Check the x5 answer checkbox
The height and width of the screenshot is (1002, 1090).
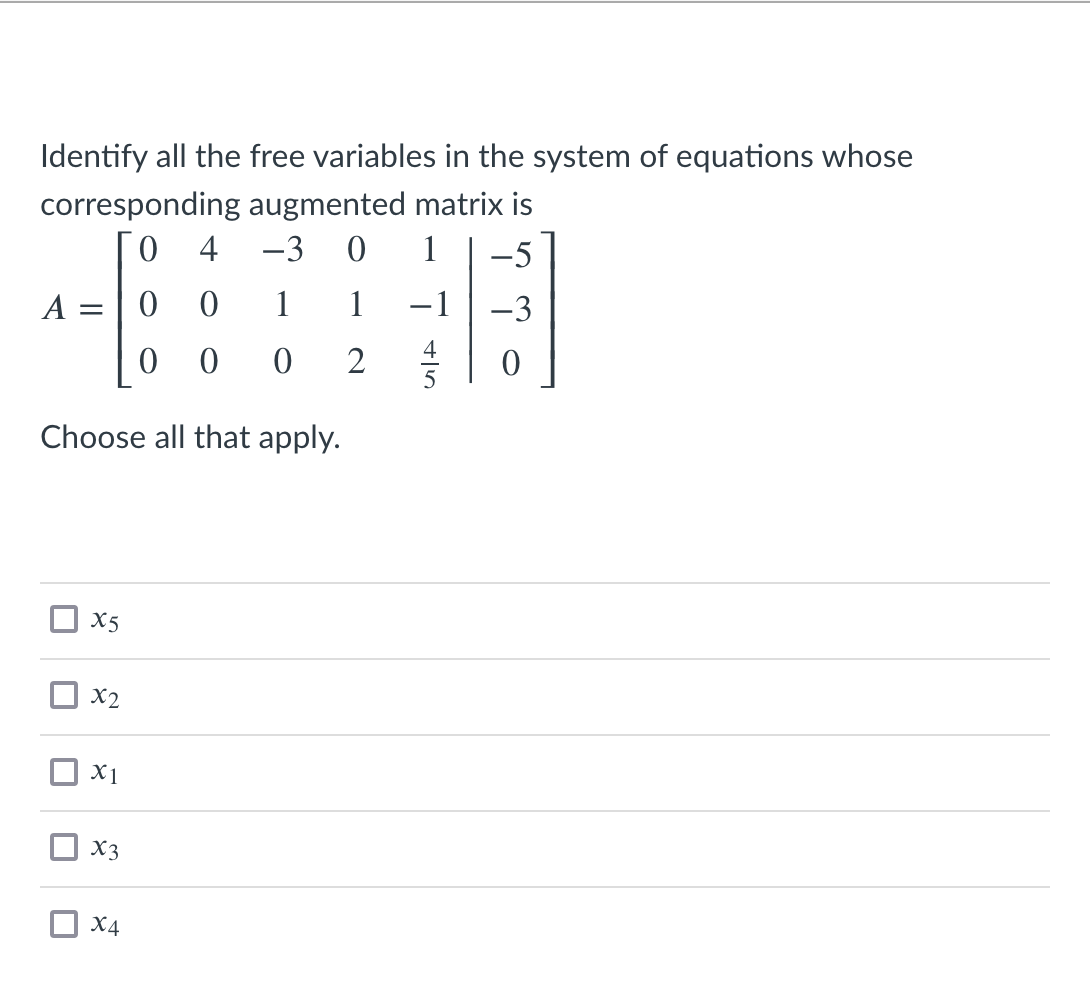click(x=63, y=618)
